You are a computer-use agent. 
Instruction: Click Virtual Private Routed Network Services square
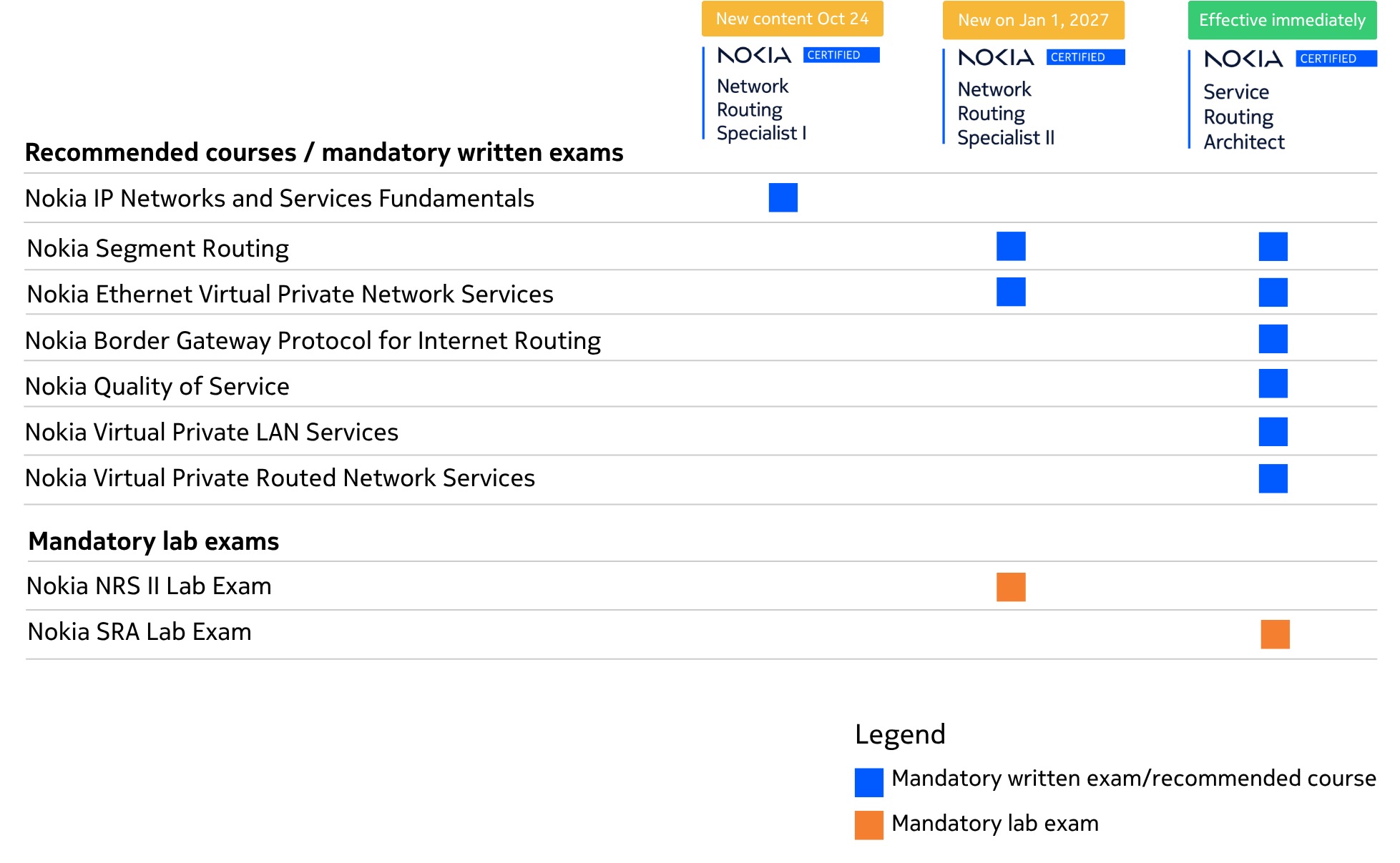pyautogui.click(x=1273, y=478)
